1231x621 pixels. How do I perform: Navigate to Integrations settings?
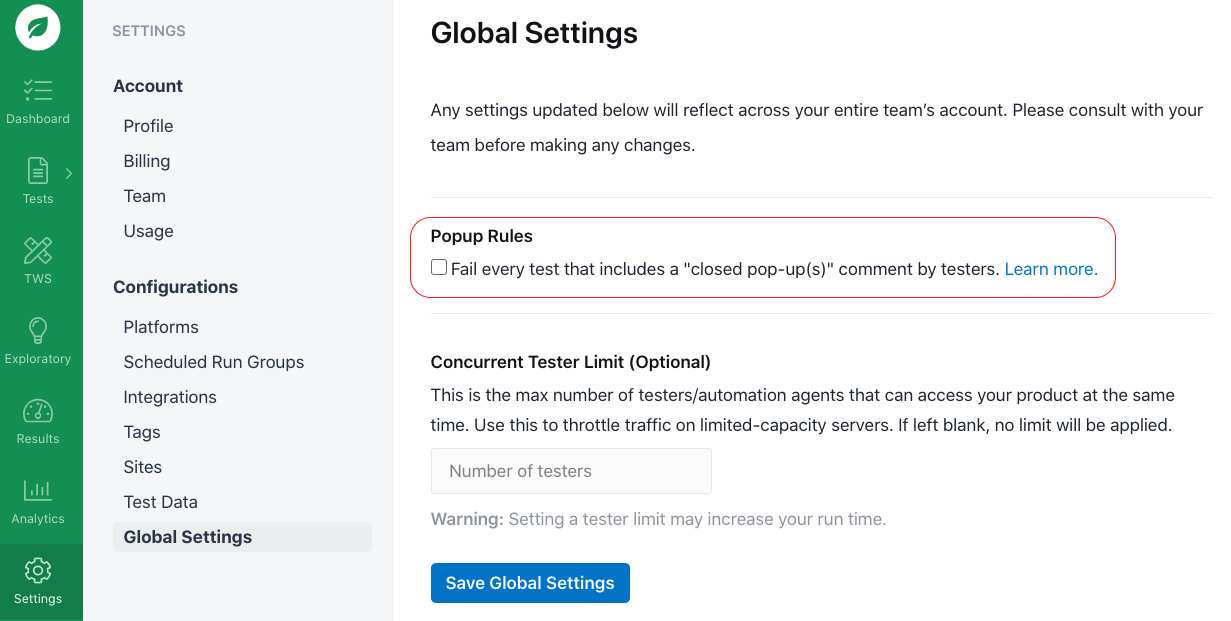pos(170,397)
